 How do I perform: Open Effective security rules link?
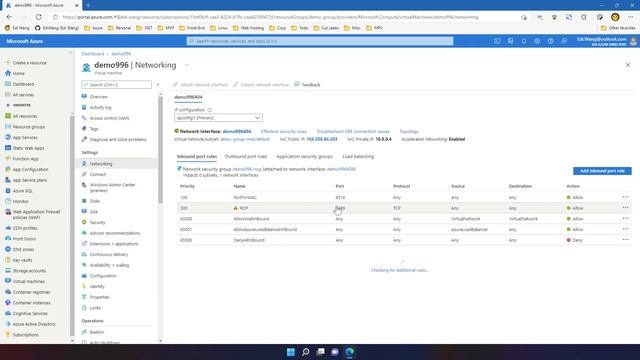[x=284, y=131]
